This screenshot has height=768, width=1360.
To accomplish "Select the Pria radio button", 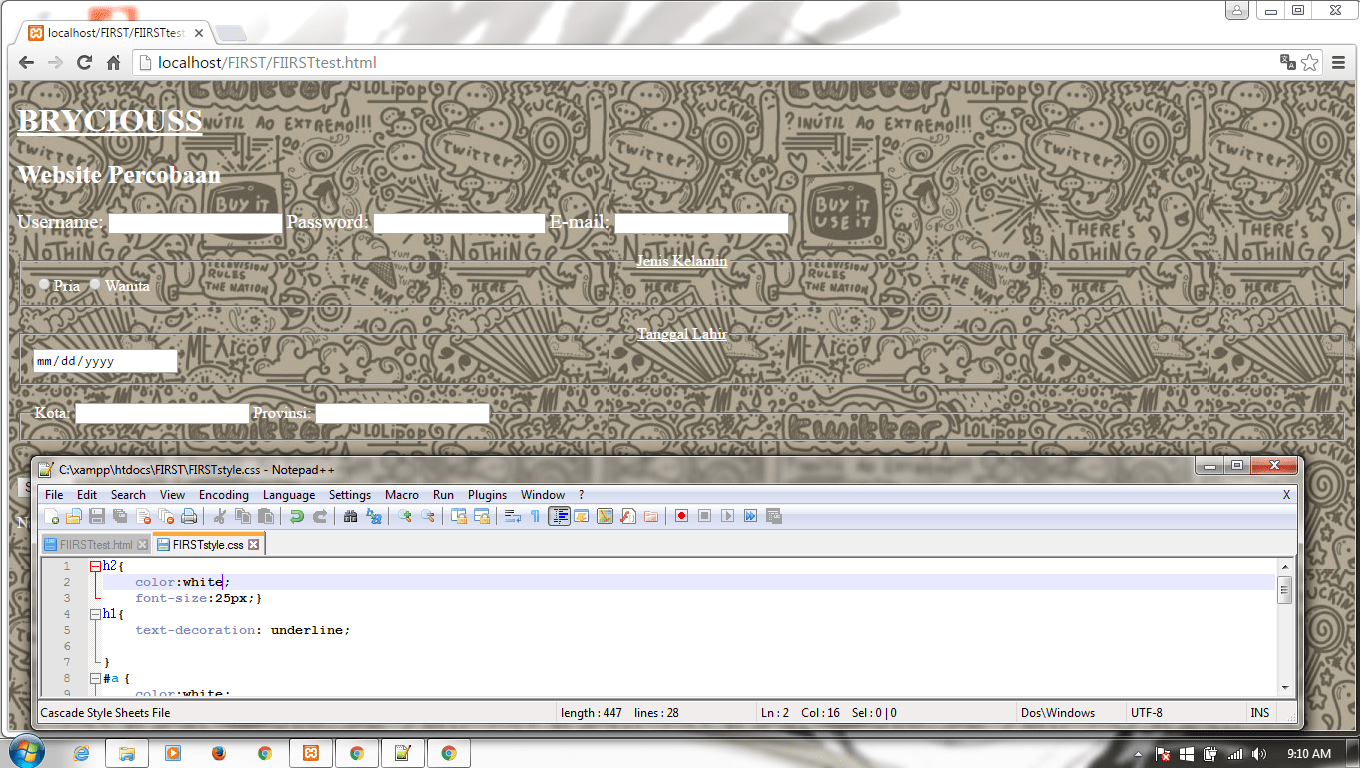I will (44, 284).
